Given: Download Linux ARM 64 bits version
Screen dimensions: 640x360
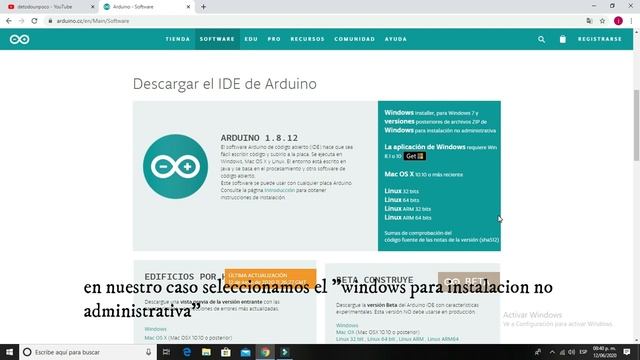Looking at the screenshot, I should click(407, 218).
